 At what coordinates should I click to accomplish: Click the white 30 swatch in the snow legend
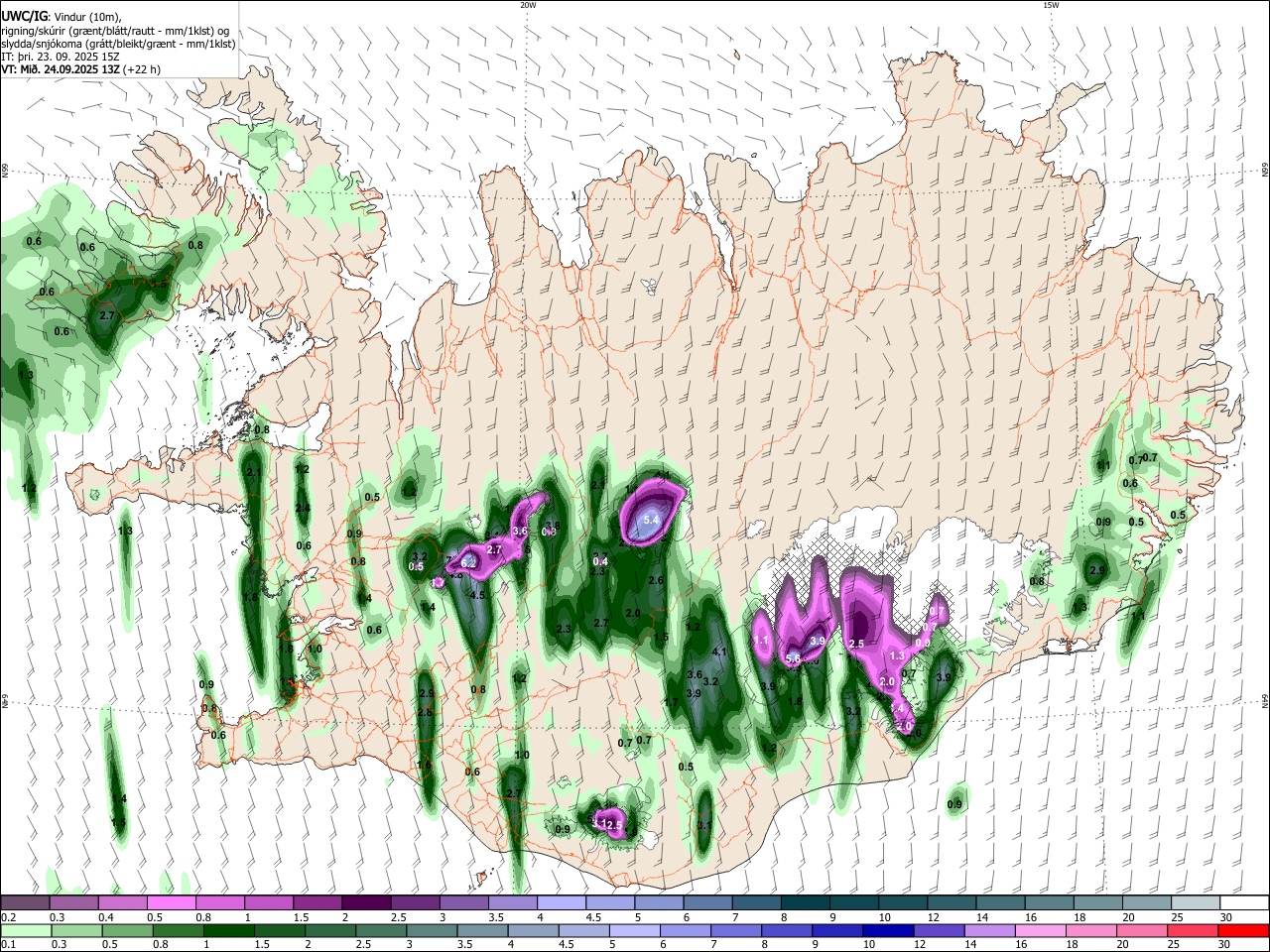1244,903
